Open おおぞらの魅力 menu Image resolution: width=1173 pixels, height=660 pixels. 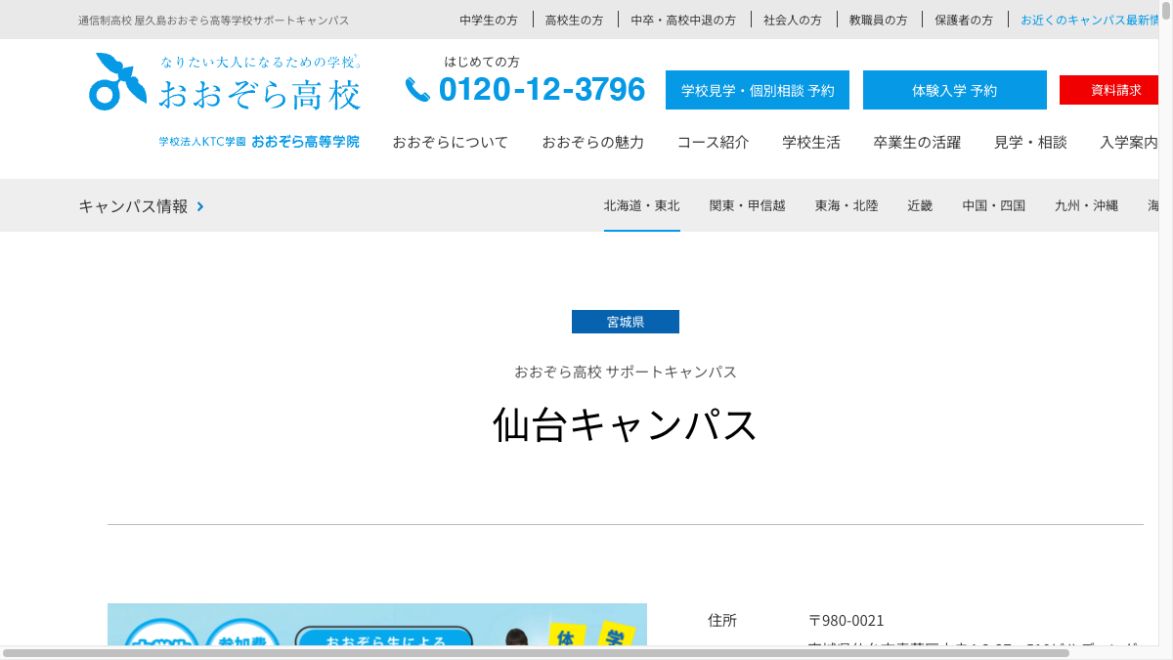tap(592, 142)
